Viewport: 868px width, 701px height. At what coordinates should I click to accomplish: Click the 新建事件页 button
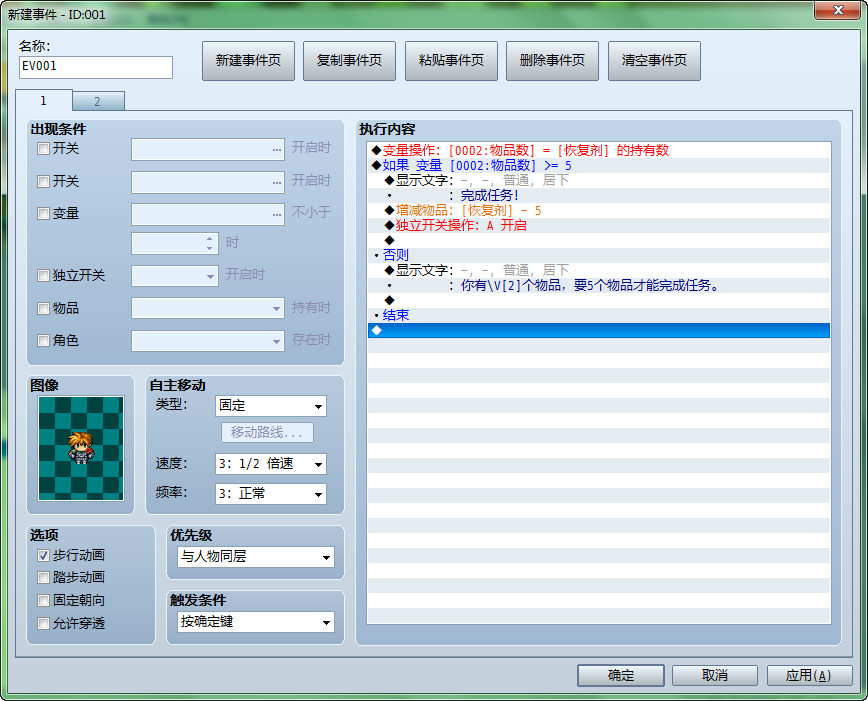(x=248, y=61)
